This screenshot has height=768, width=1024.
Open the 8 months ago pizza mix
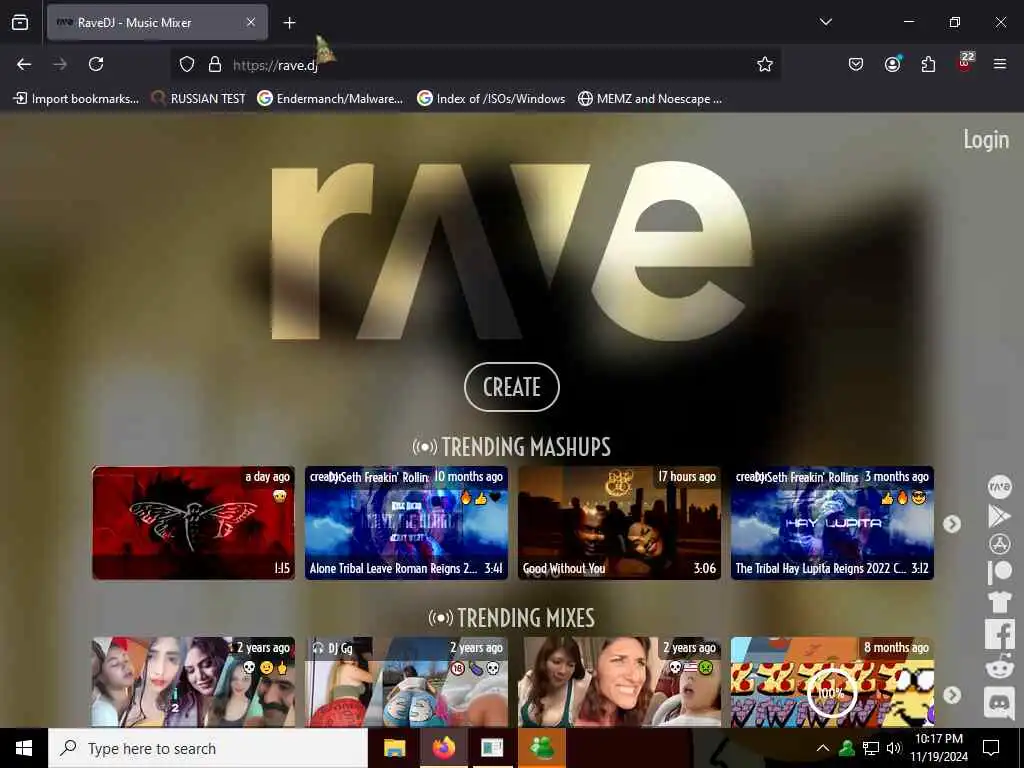tap(832, 682)
